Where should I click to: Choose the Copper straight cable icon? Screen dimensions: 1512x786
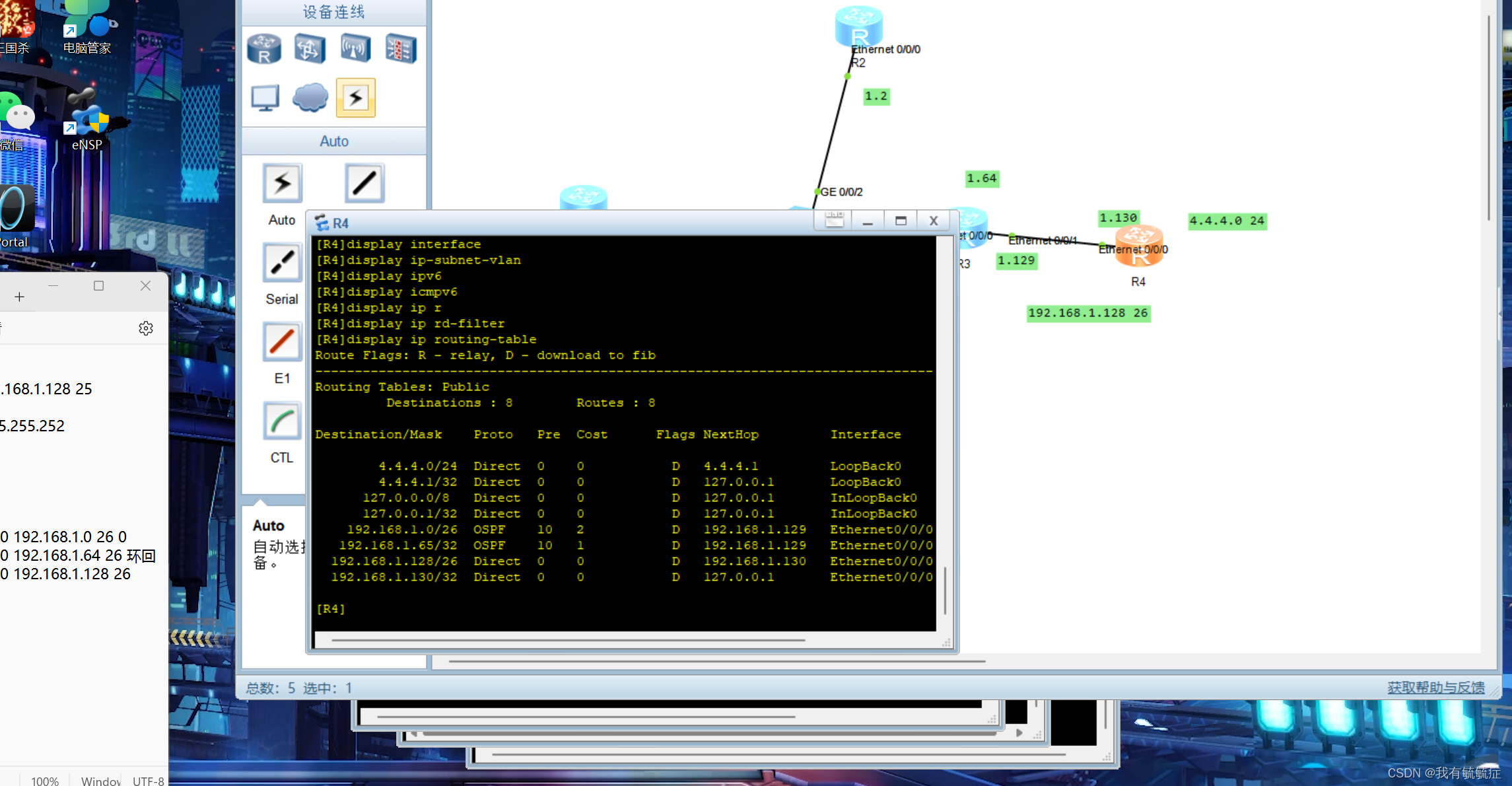(x=364, y=184)
